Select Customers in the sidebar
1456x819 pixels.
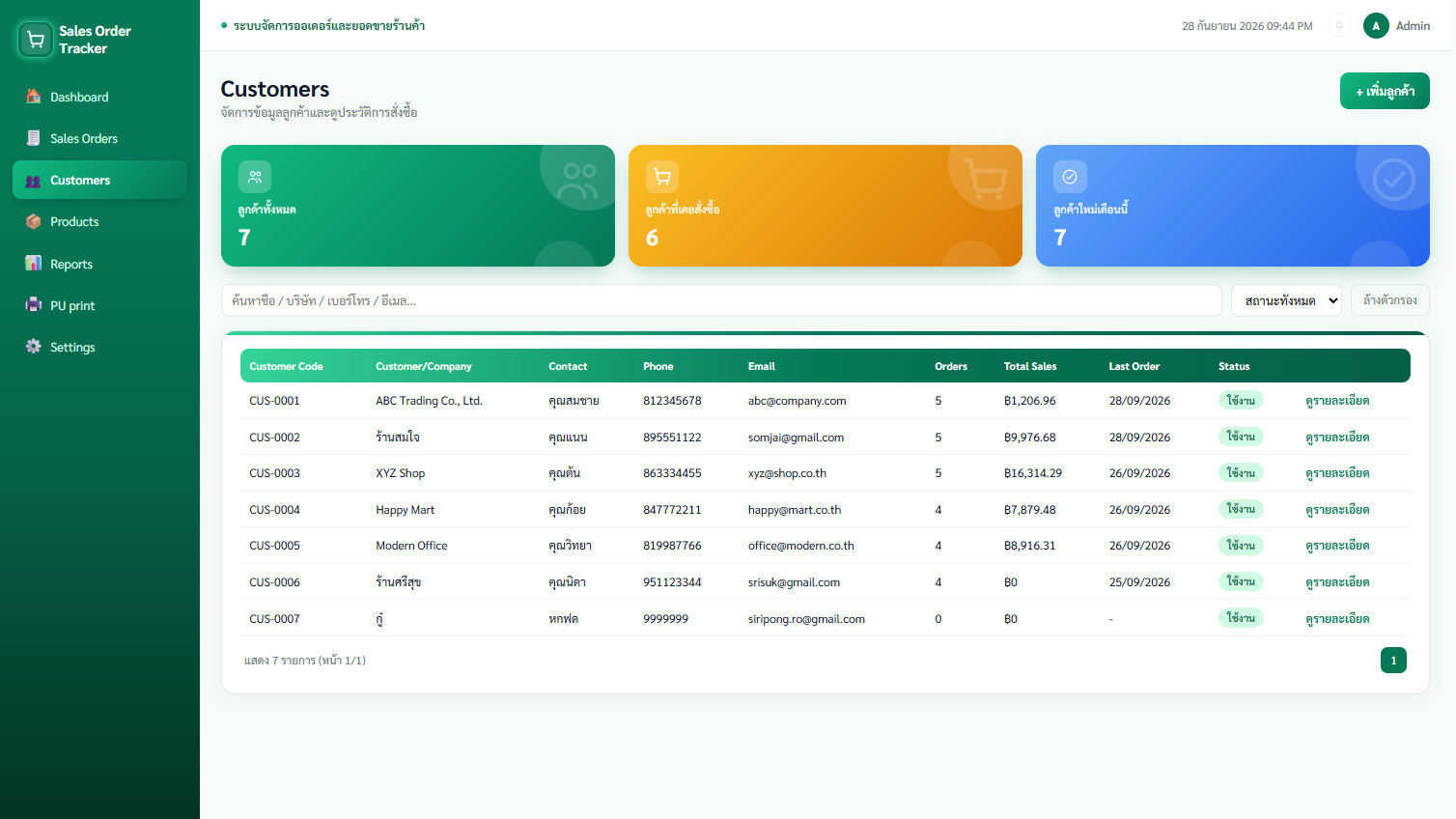coord(99,181)
